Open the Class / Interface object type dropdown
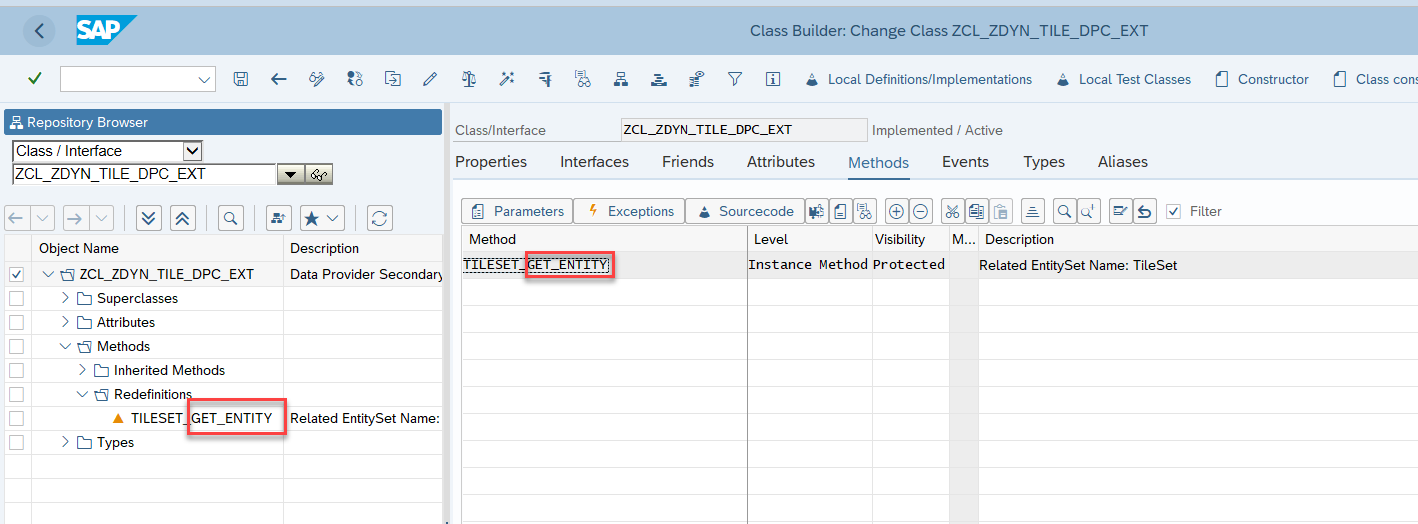Viewport: 1418px width, 524px height. pyautogui.click(x=193, y=151)
